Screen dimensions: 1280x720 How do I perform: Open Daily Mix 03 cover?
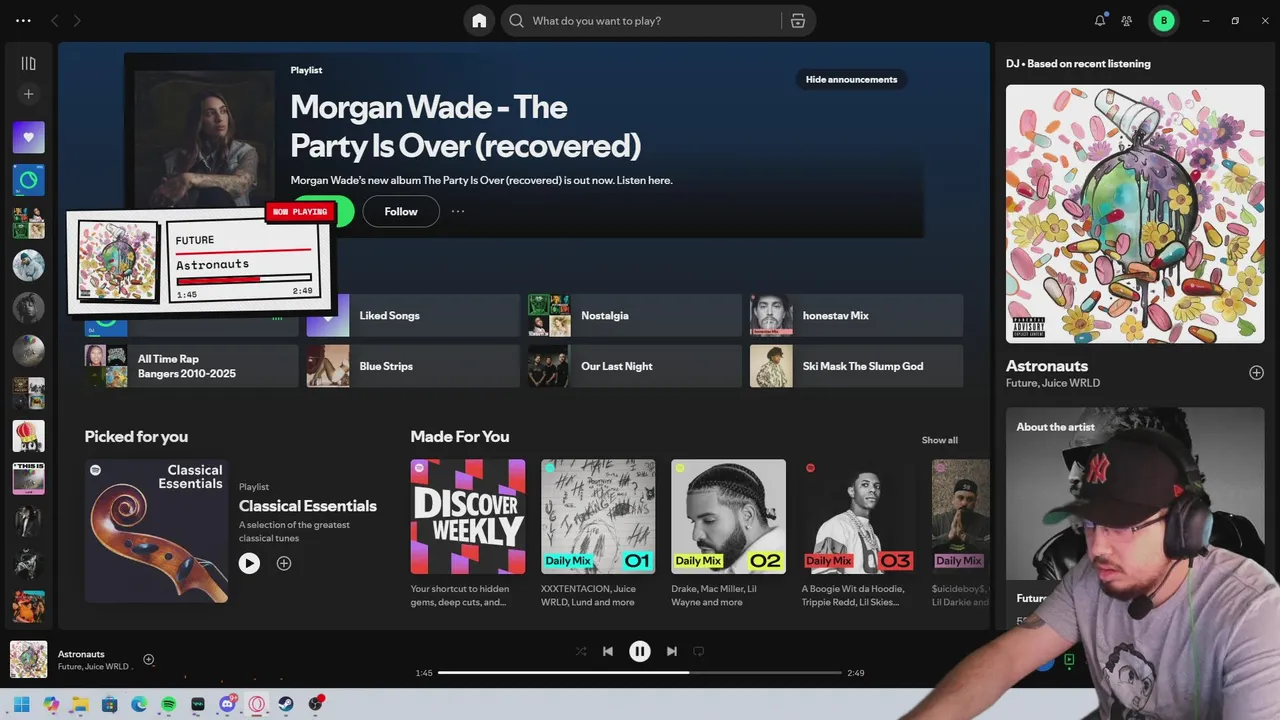pos(859,517)
